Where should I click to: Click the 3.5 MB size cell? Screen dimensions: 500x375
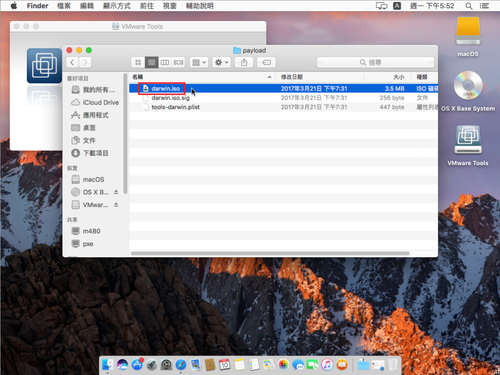[x=394, y=88]
